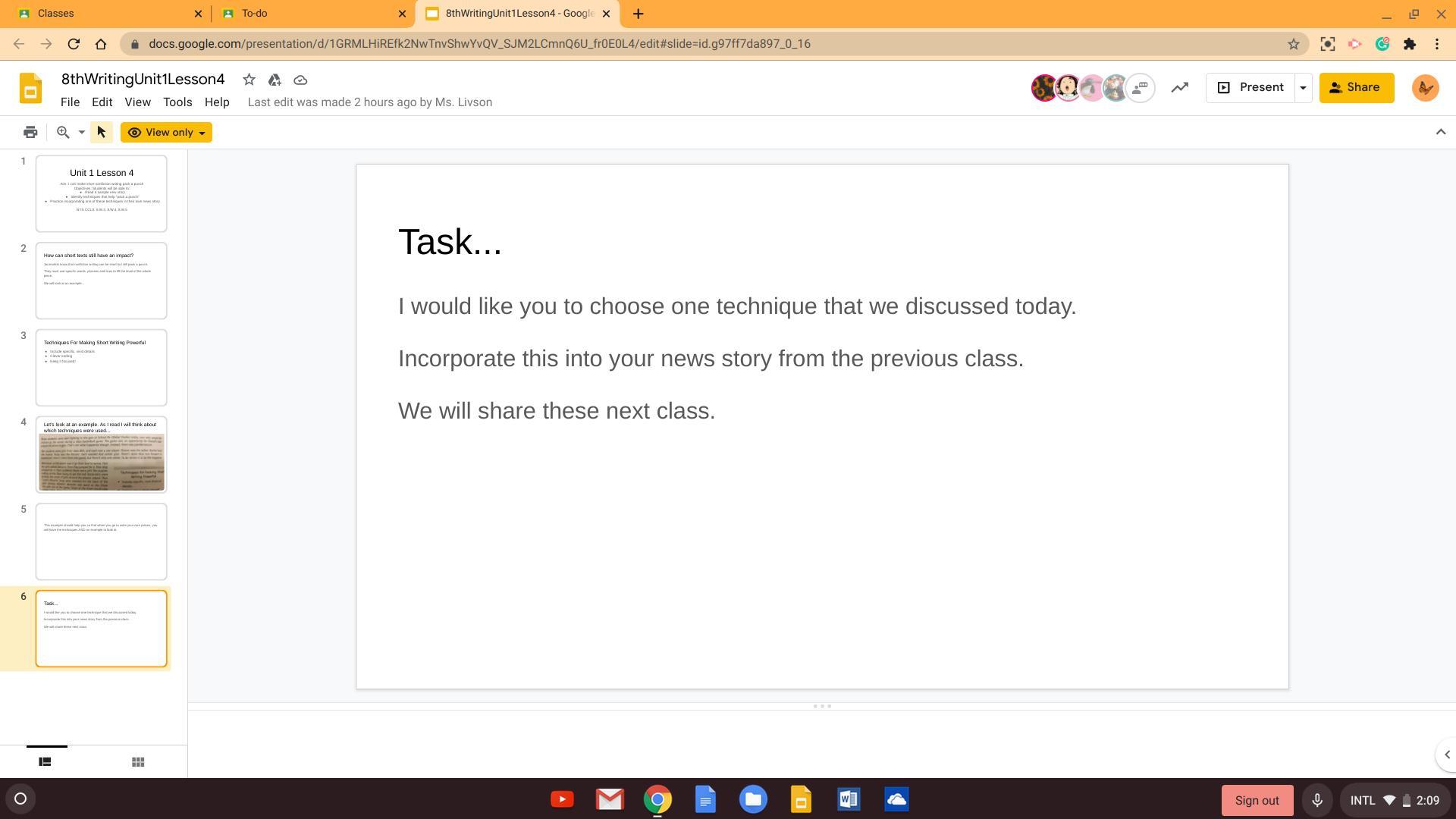Switch to filmstrip view of slides
Viewport: 1456px width, 819px height.
(45, 762)
